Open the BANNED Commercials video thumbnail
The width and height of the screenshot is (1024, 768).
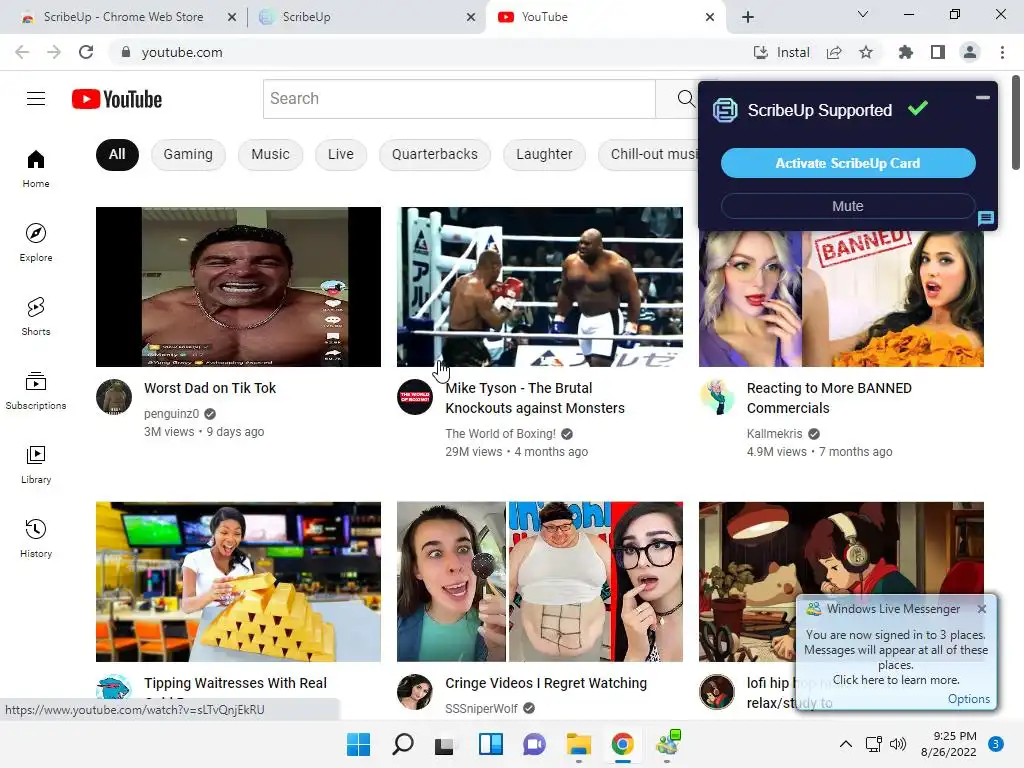point(841,299)
